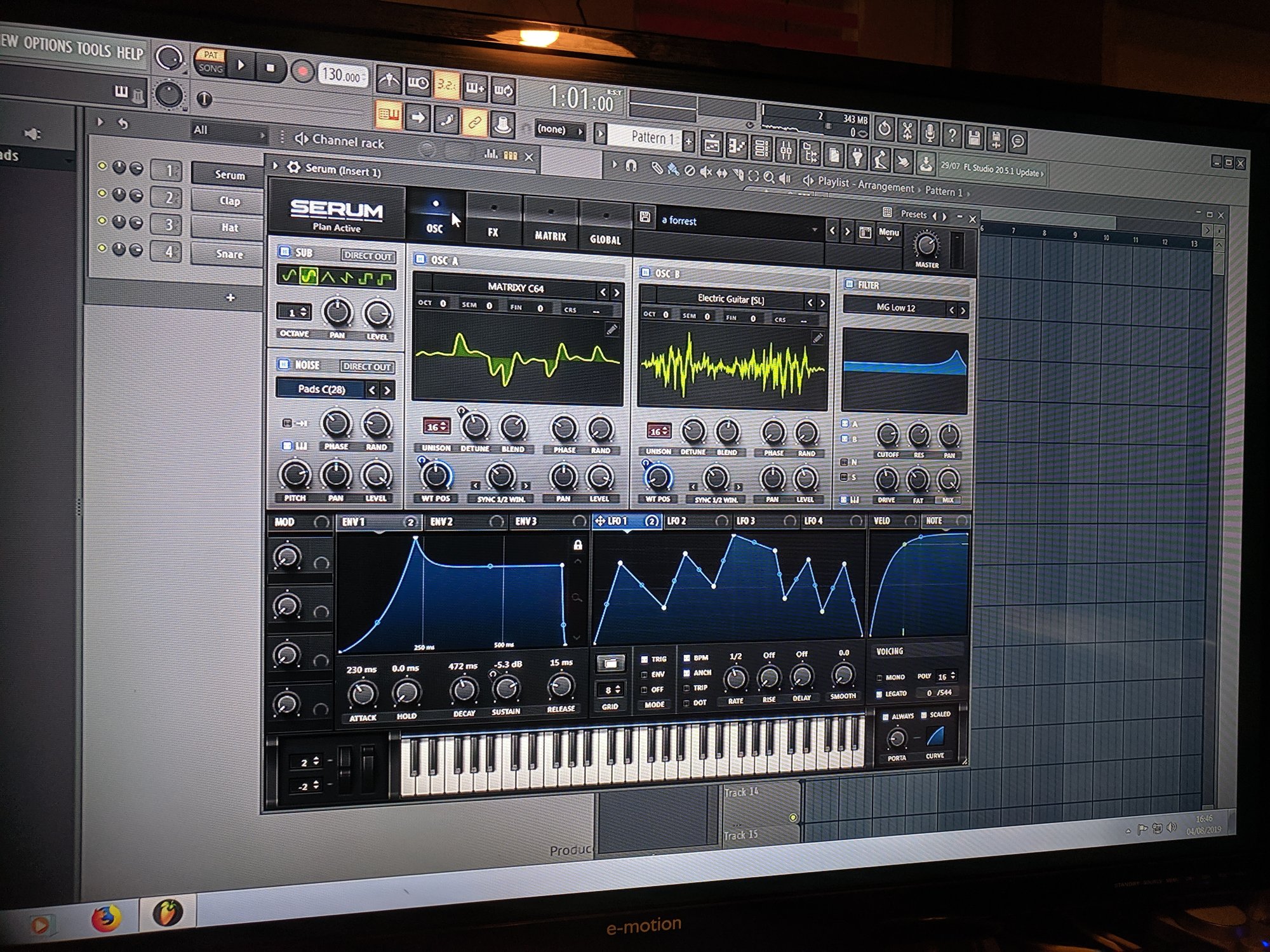Click the record button in transport

303,70
